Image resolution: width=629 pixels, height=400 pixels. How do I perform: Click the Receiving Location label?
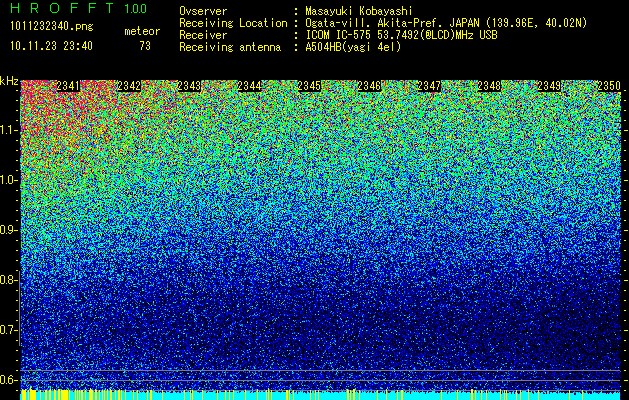tap(233, 23)
